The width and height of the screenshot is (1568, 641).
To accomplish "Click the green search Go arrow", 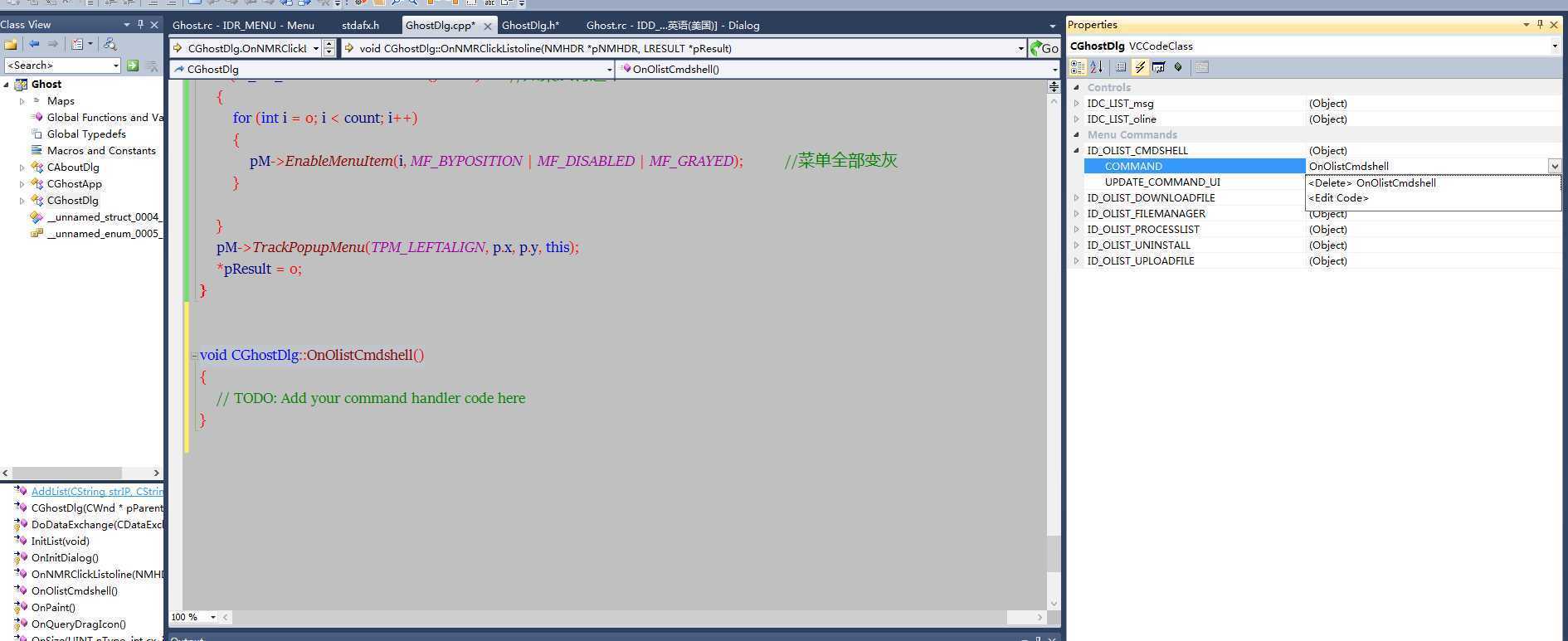I will point(133,66).
